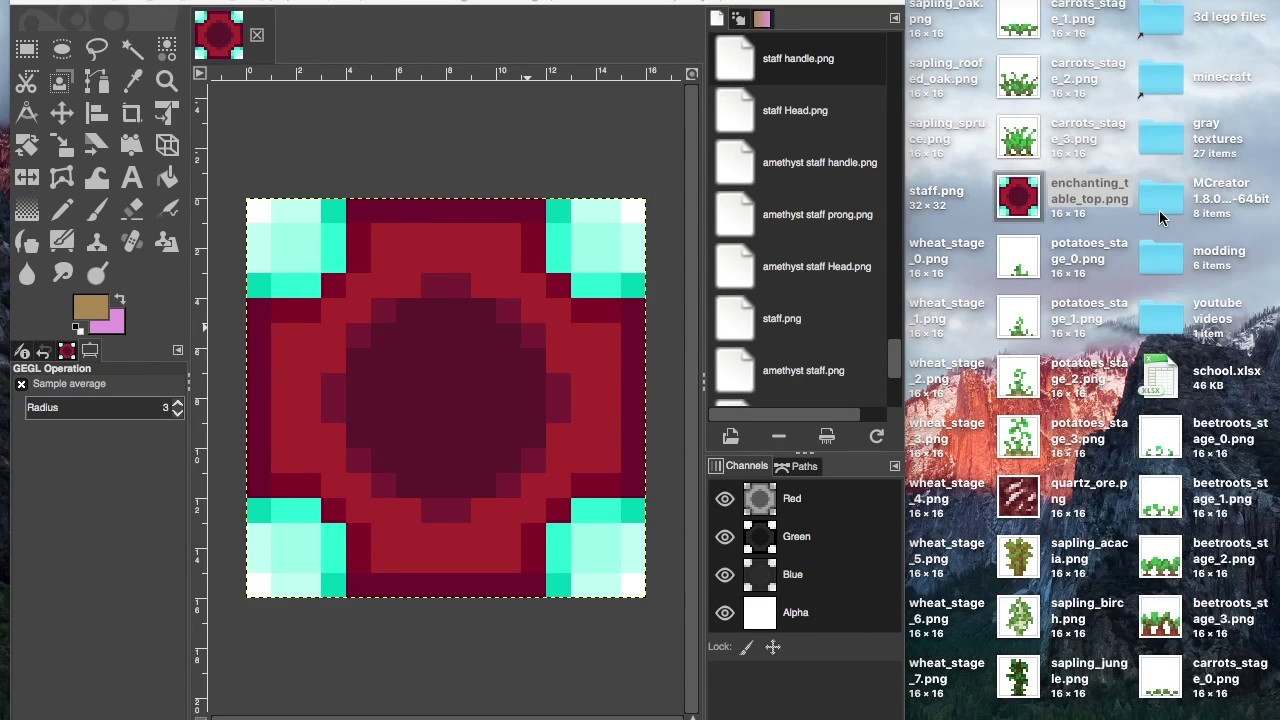Toggle Blue channel visibility eye
The height and width of the screenshot is (720, 1280).
pos(725,575)
